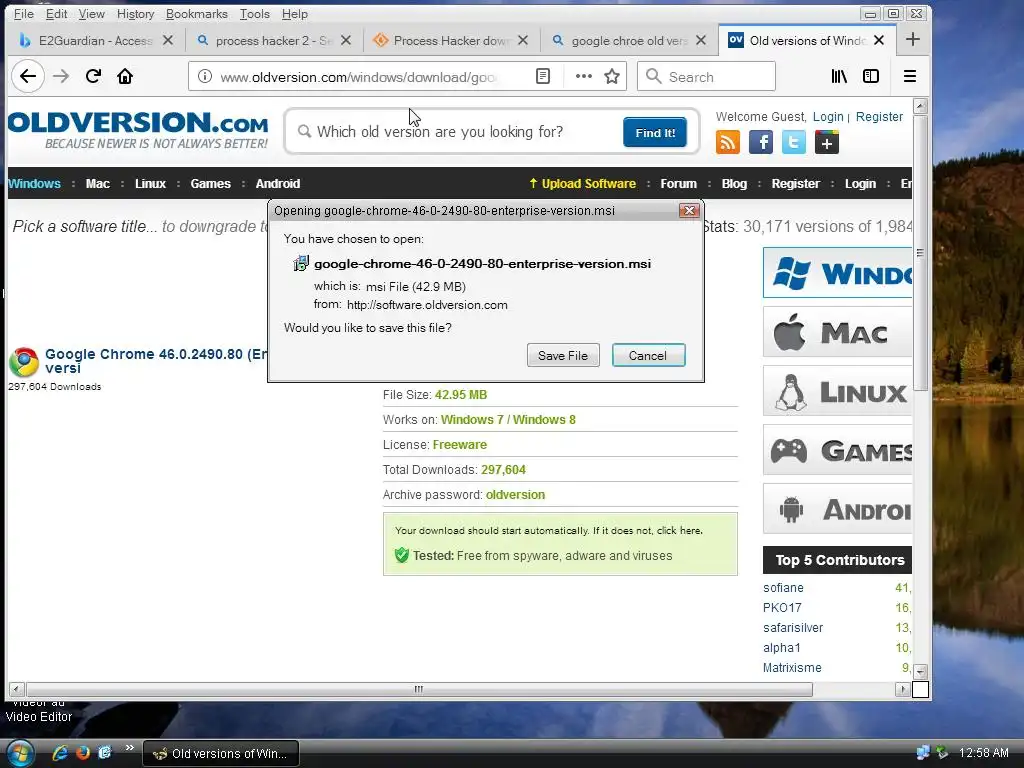Show site information icon in address bar
Viewport: 1024px width, 768px height.
[x=204, y=76]
